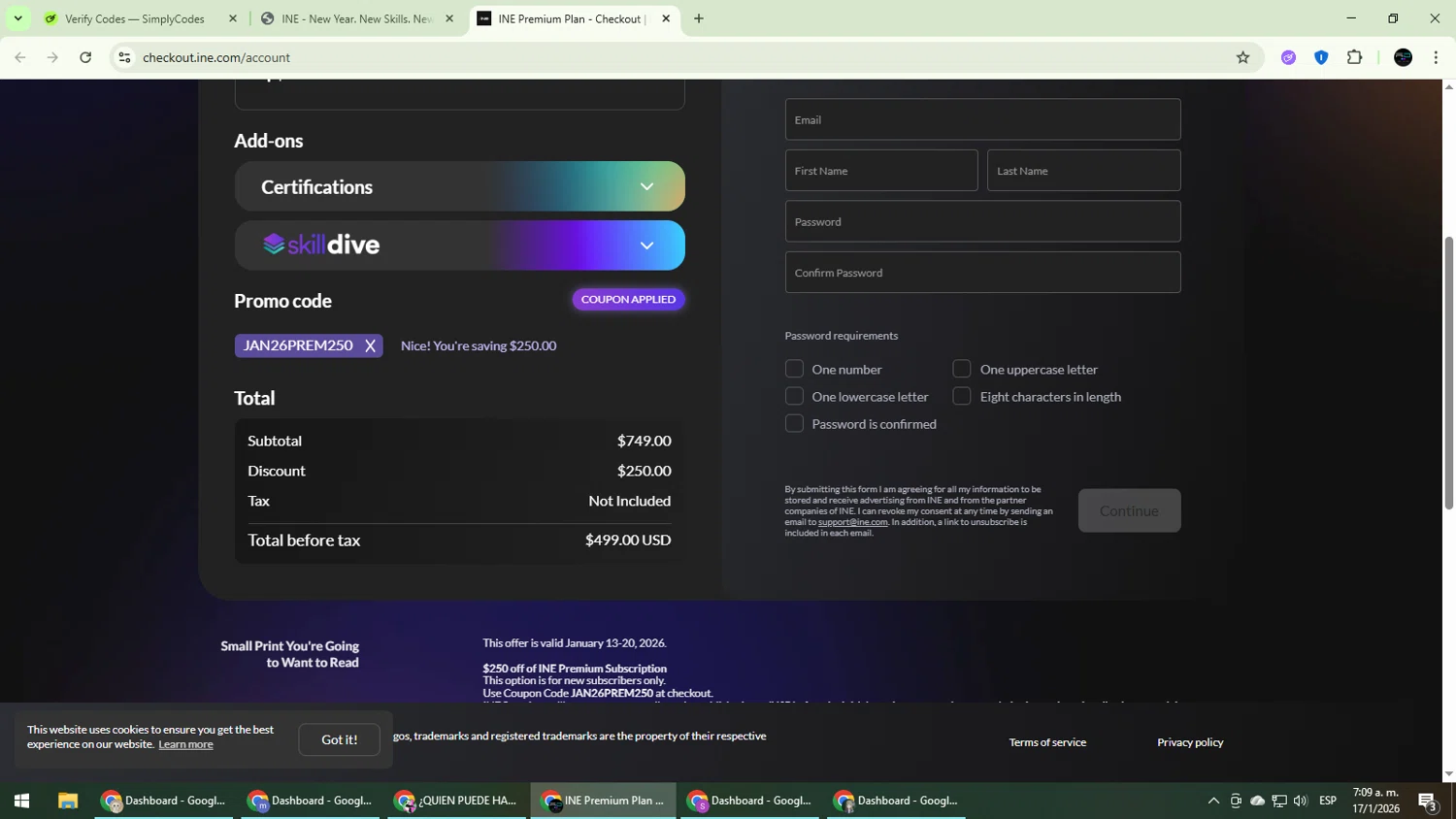Viewport: 1456px width, 819px height.
Task: Show hidden system tray icons
Action: coord(1213,801)
